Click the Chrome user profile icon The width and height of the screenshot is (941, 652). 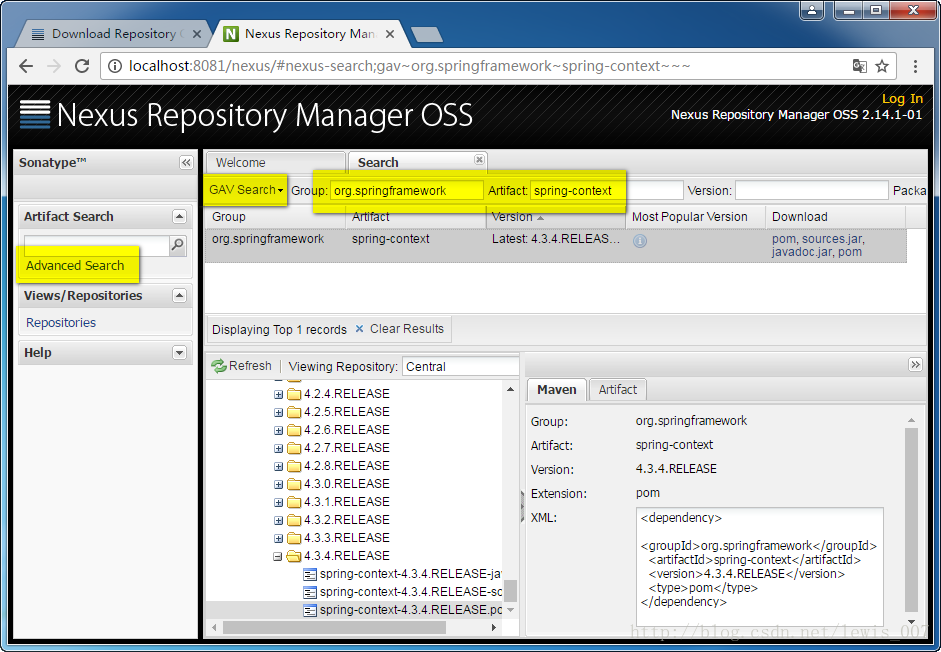[x=812, y=10]
